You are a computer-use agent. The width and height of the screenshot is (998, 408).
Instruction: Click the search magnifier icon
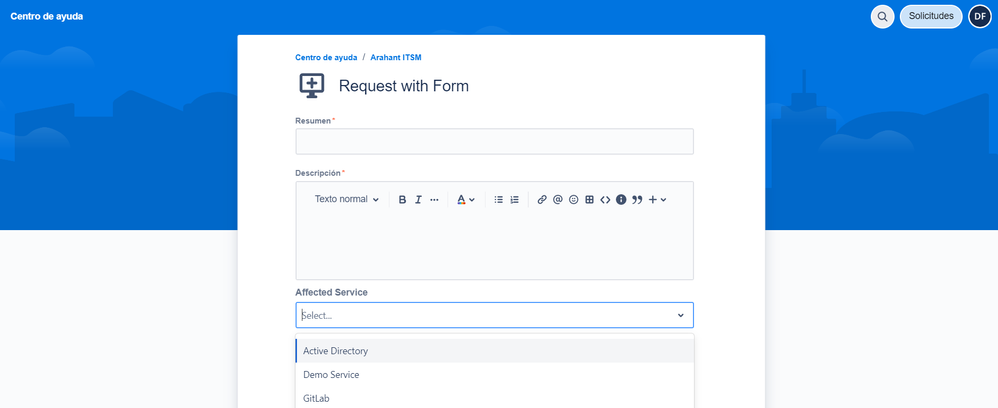tap(882, 17)
